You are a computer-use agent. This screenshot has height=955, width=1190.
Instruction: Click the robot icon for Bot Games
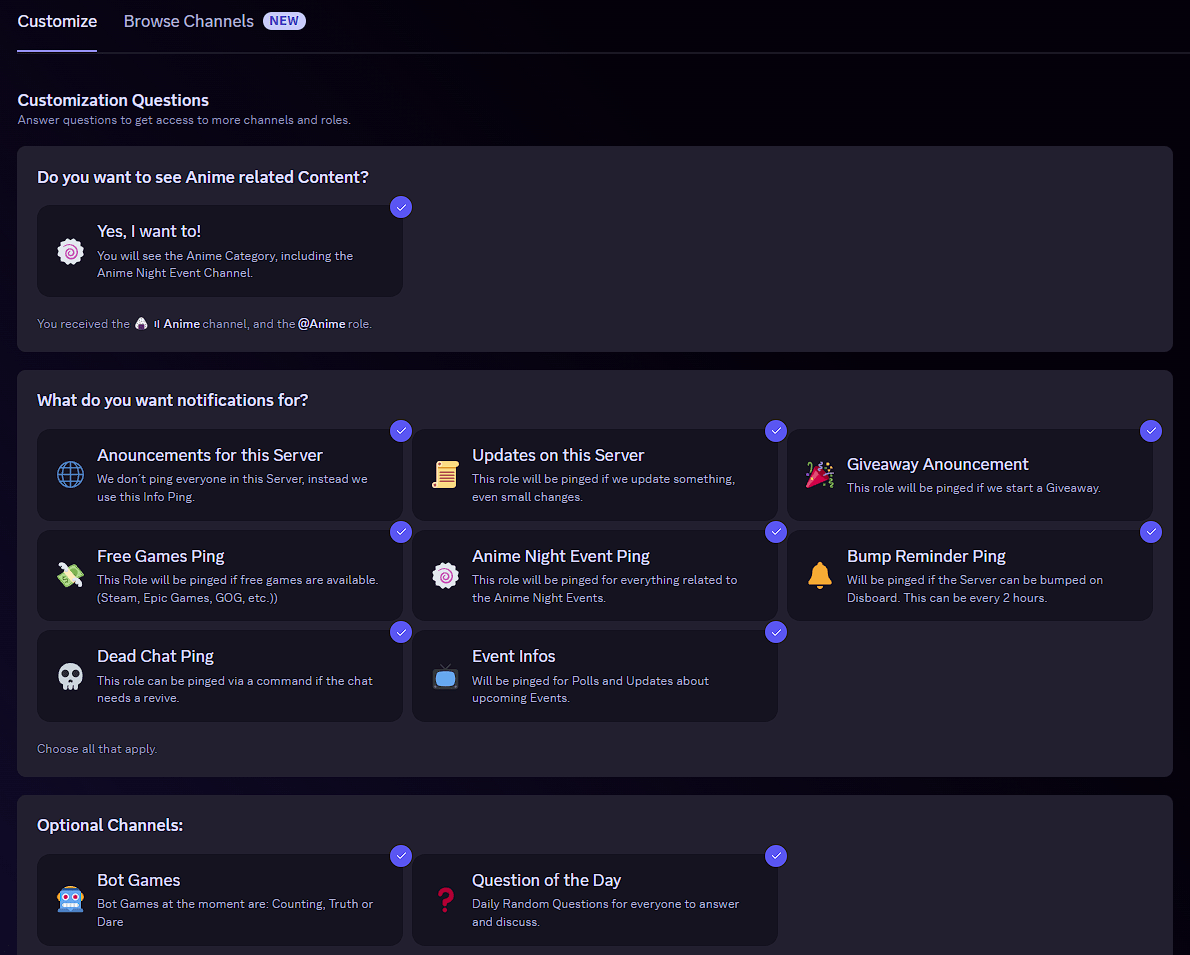click(70, 900)
